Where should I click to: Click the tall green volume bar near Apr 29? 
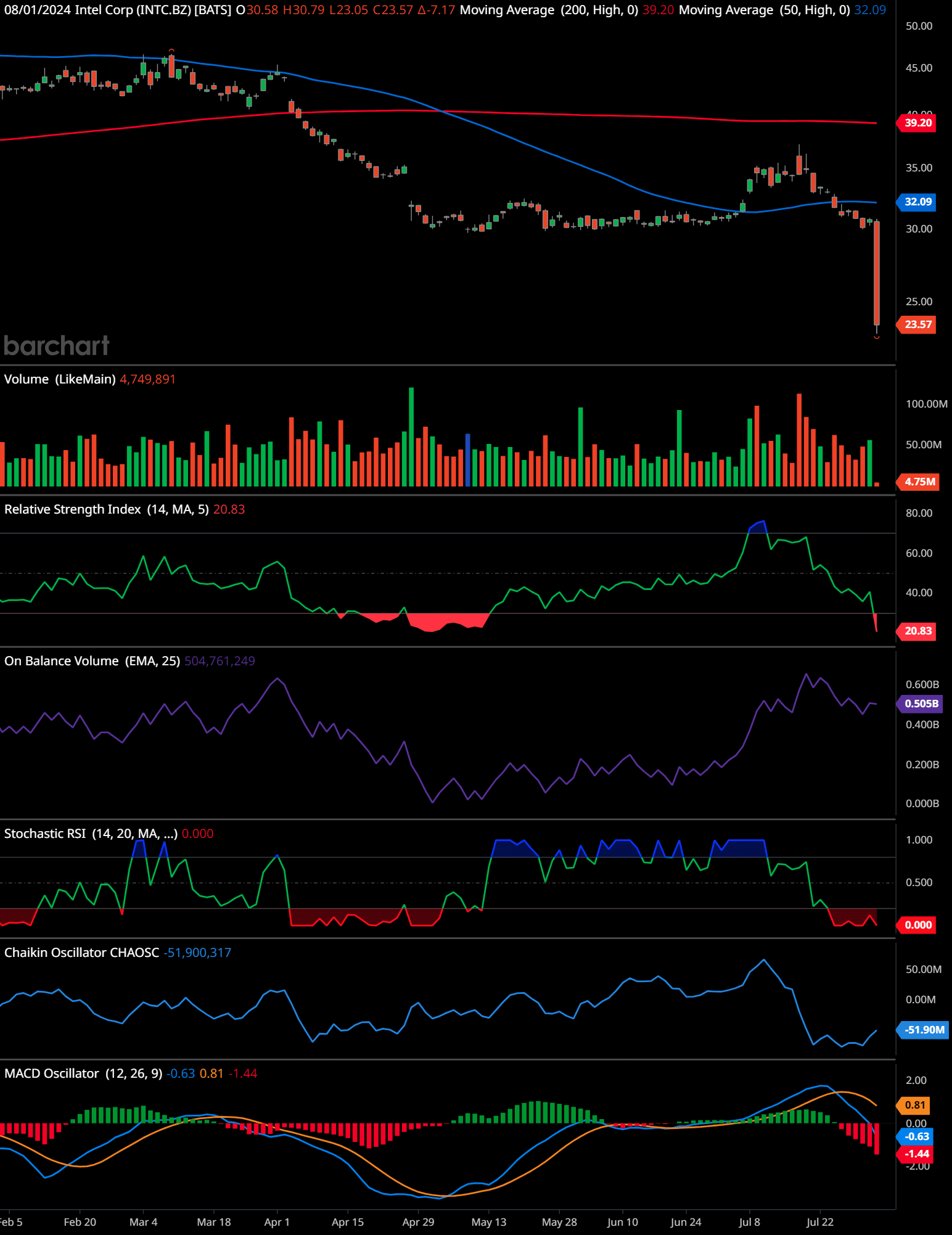[411, 437]
